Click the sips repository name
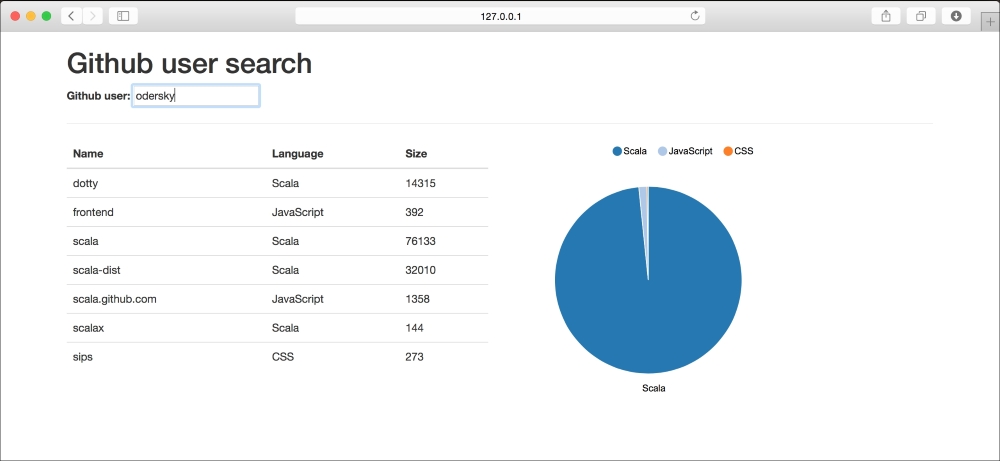Image resolution: width=1000 pixels, height=461 pixels. [x=82, y=357]
